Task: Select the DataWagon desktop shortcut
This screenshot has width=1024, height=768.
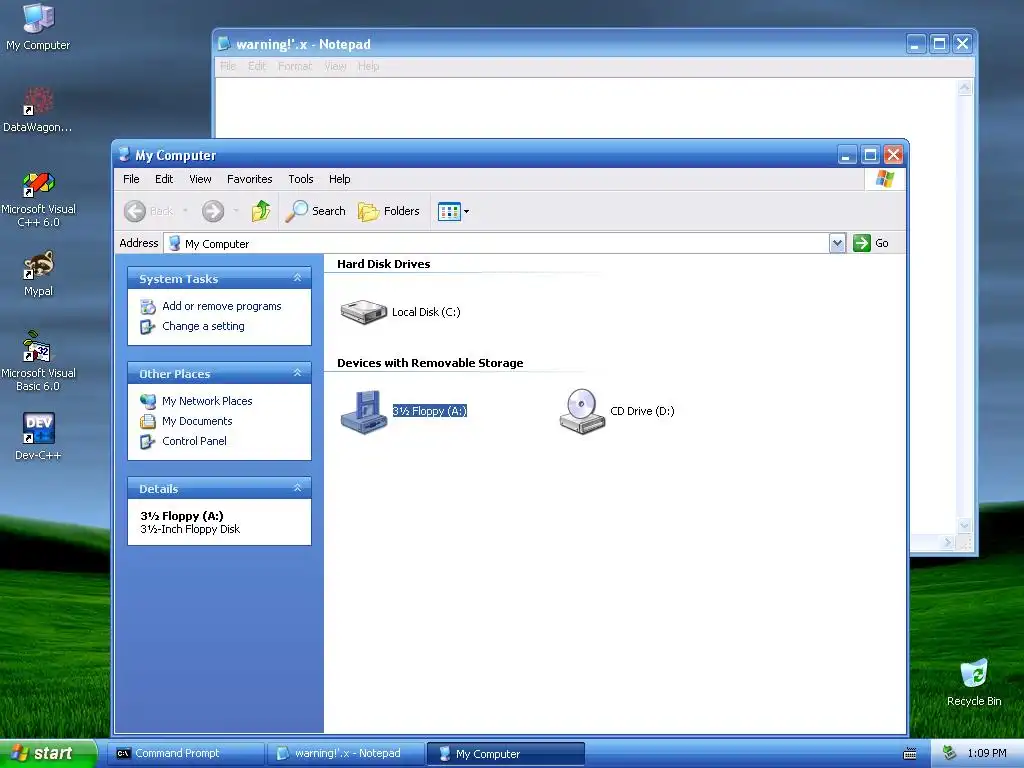Action: tap(38, 110)
